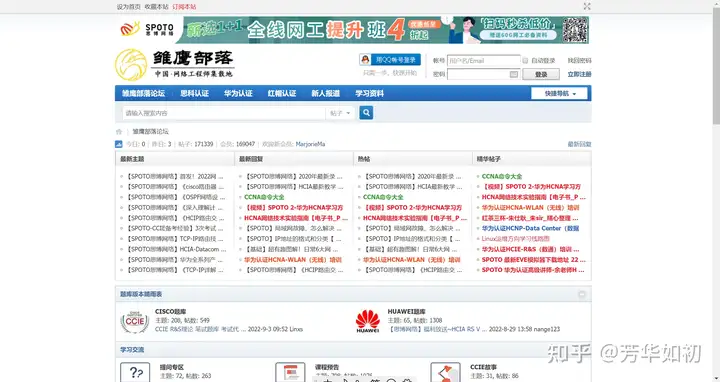Click the QQ penguin login icon
Screen dimensions: 720x382
[x=365, y=60]
